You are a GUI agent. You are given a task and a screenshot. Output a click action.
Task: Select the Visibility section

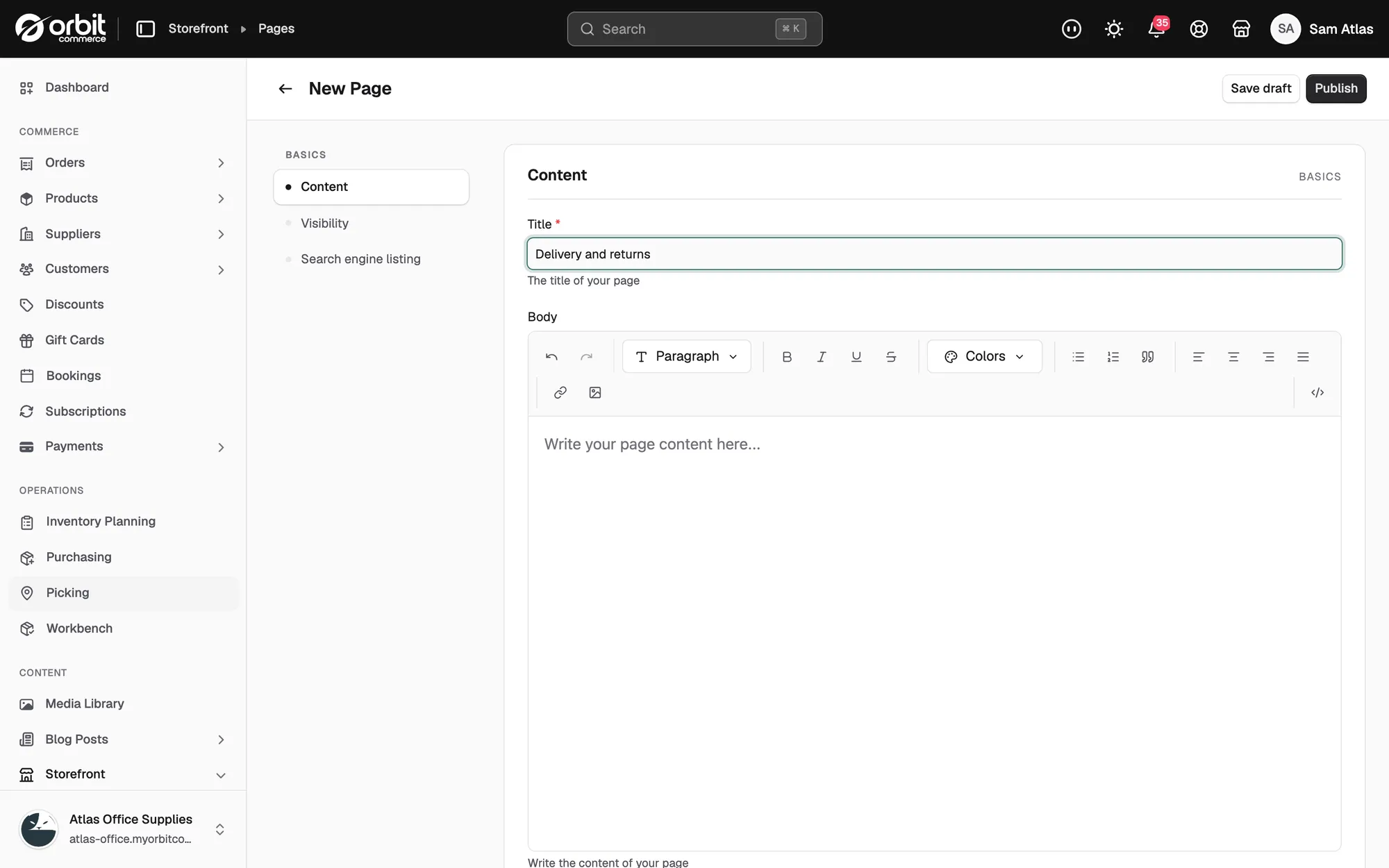click(x=371, y=223)
